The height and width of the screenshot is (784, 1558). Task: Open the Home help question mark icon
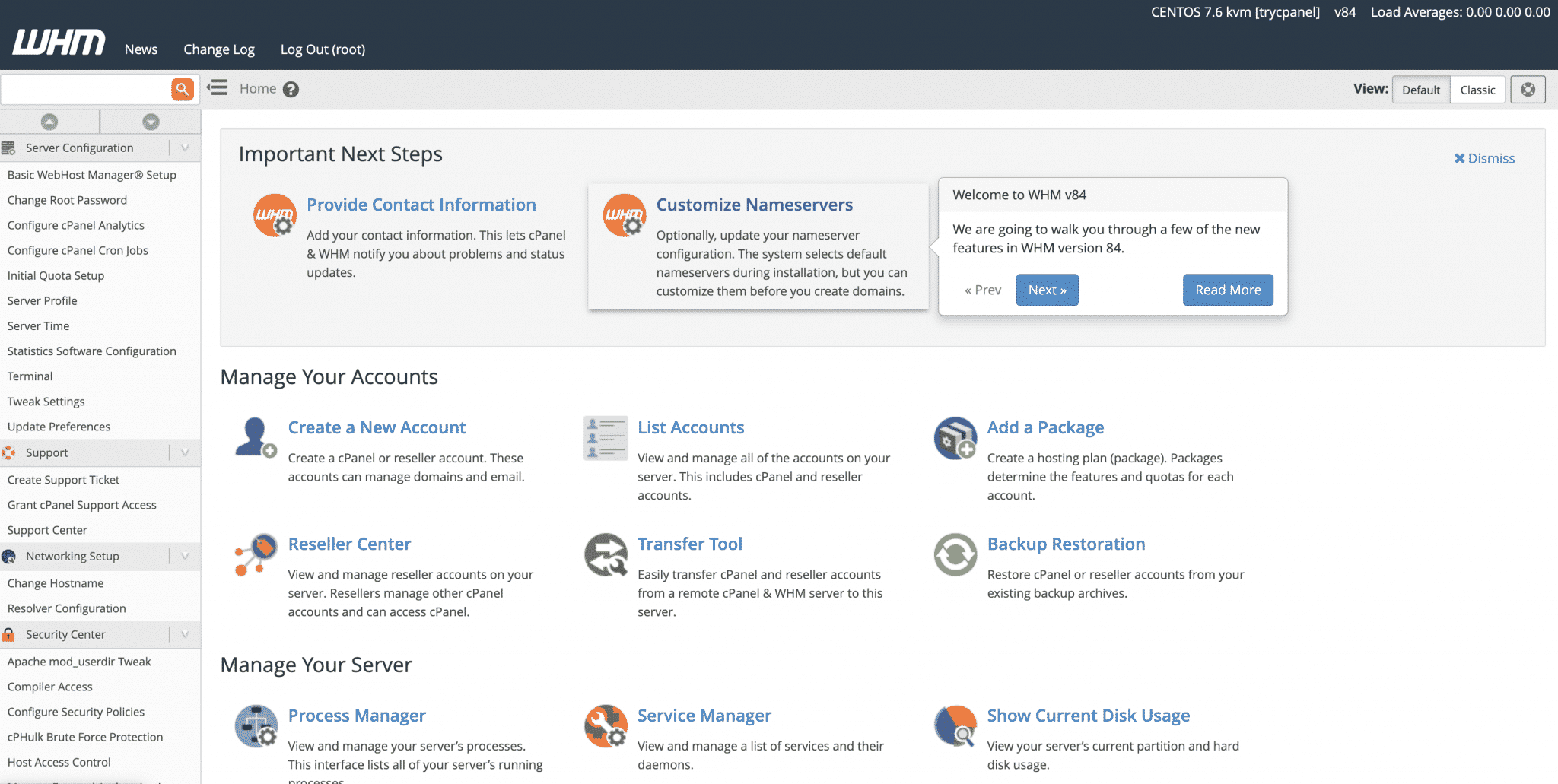pos(291,90)
